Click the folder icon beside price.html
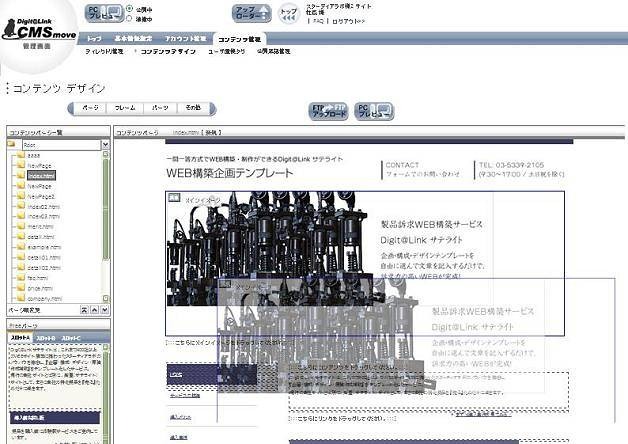The image size is (628, 444). click(x=21, y=287)
